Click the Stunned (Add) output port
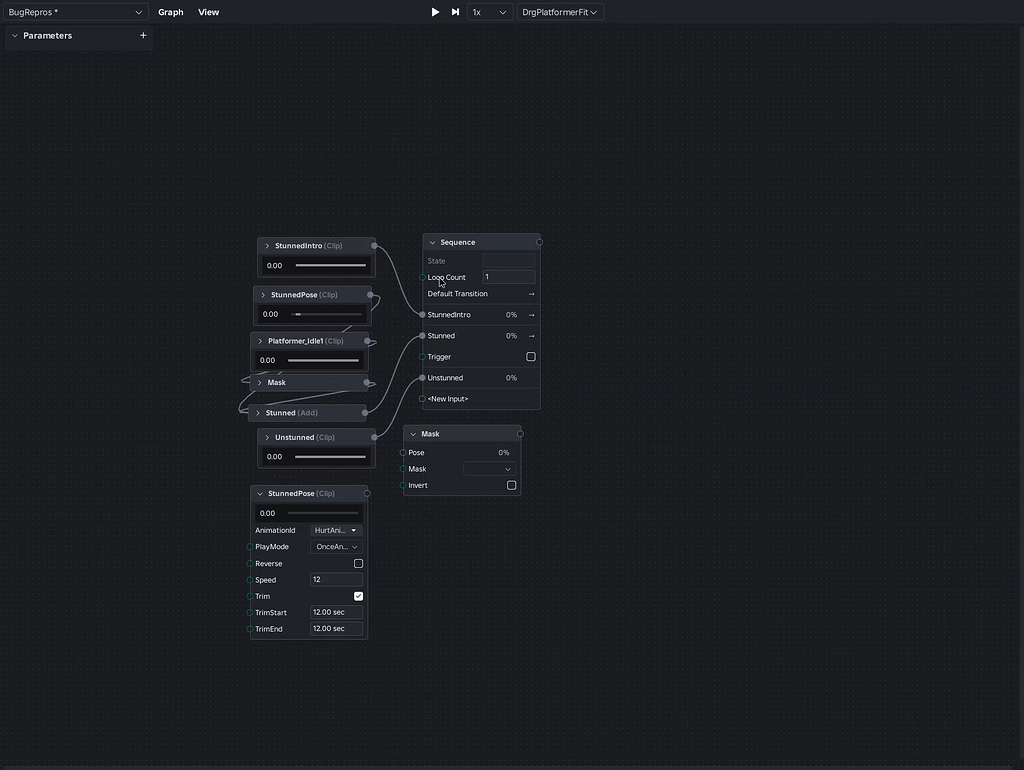The width and height of the screenshot is (1024, 770). pos(365,413)
